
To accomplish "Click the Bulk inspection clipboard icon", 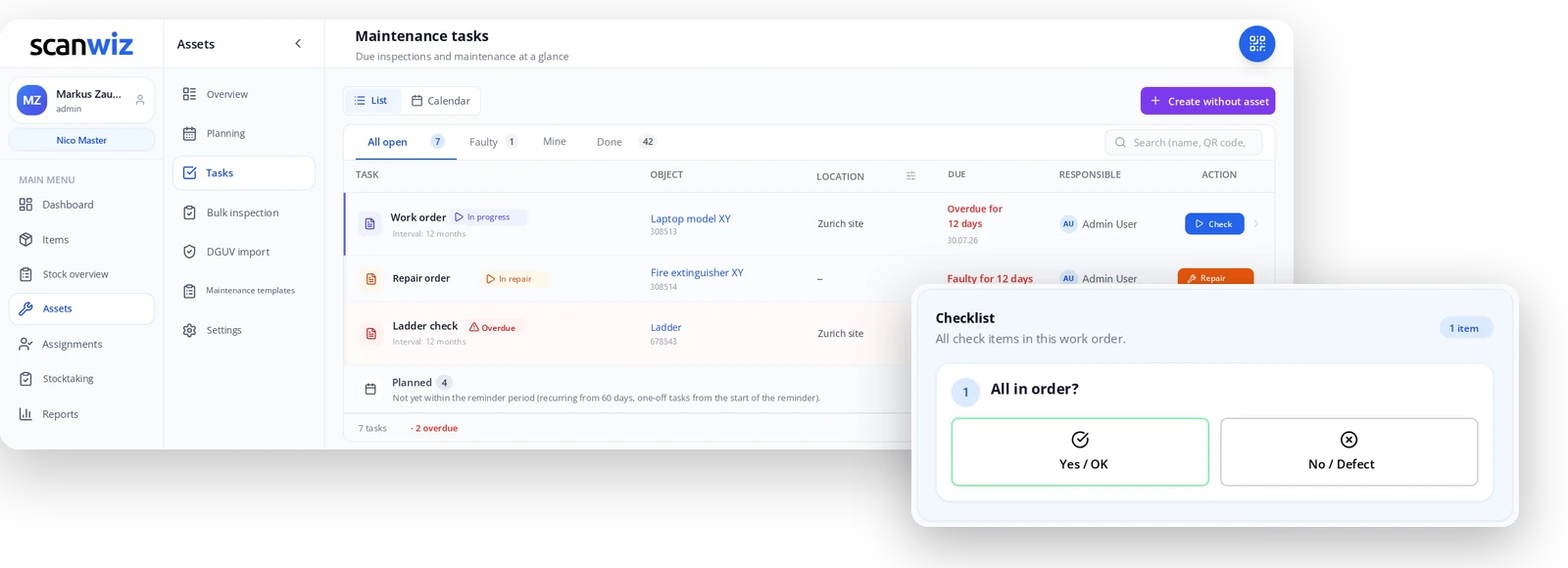I will point(189,213).
